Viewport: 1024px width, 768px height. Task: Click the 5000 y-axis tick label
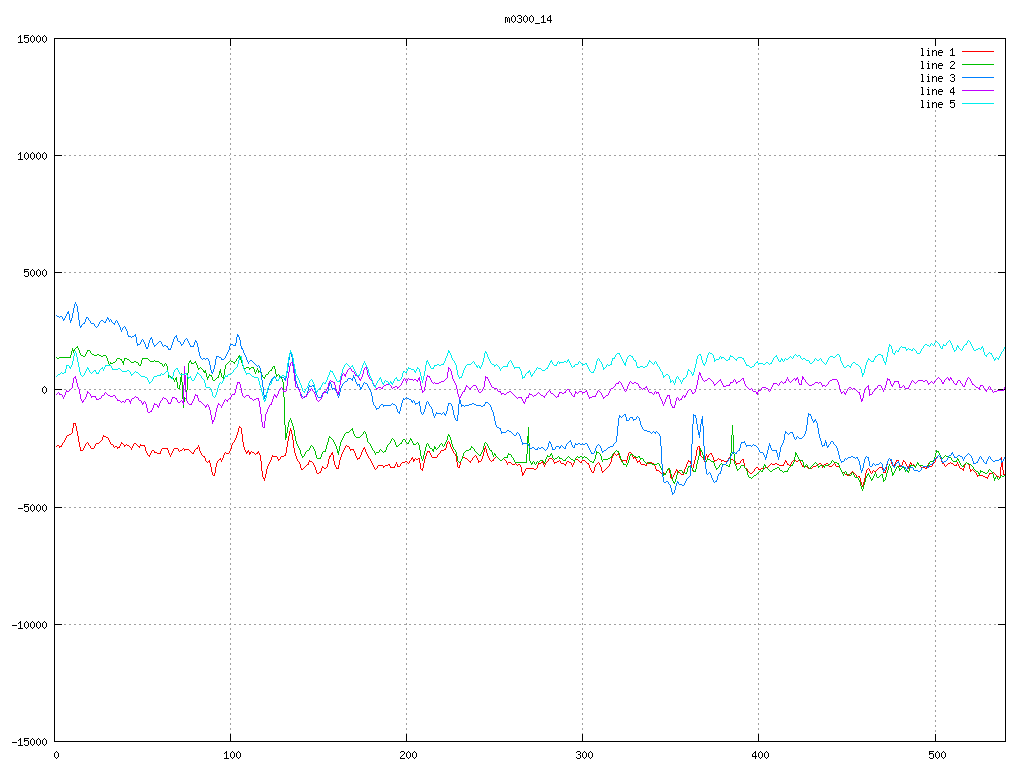(34, 273)
